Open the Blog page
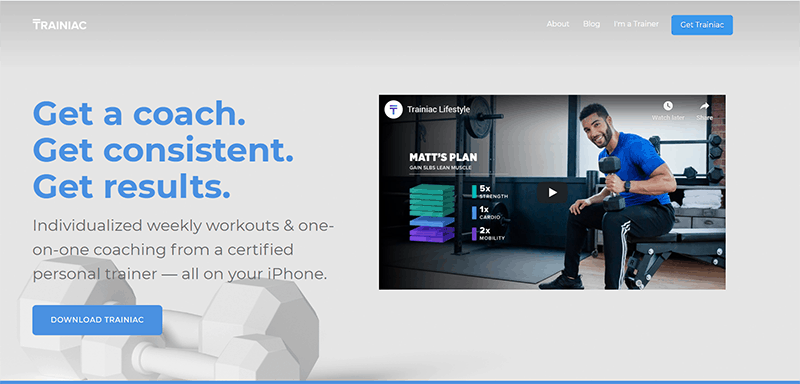This screenshot has height=384, width=800. pyautogui.click(x=591, y=24)
